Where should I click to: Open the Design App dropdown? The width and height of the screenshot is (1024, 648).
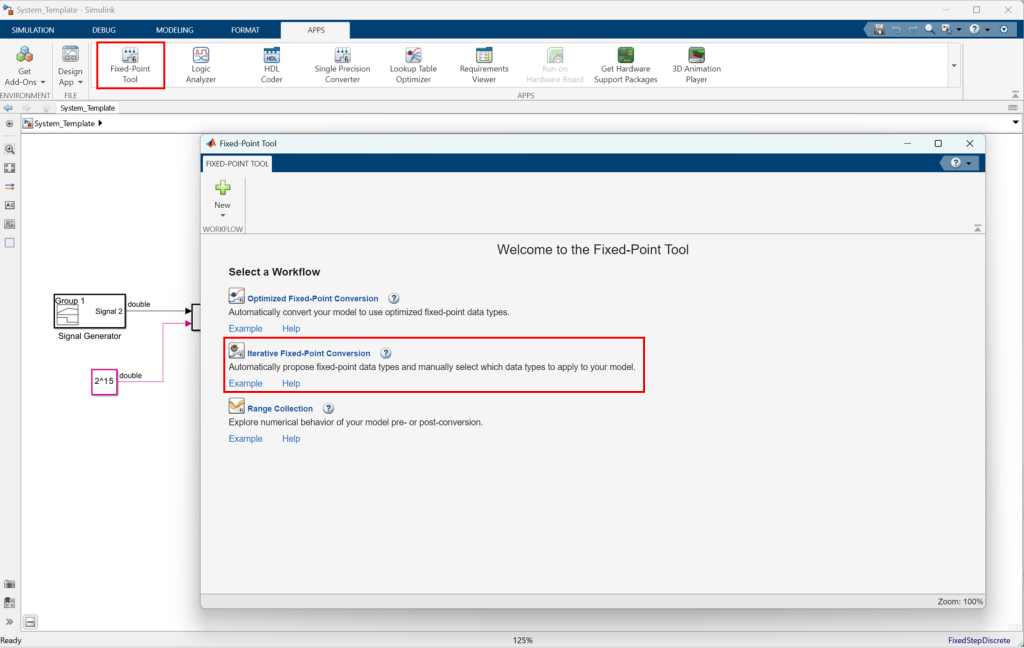[70, 66]
